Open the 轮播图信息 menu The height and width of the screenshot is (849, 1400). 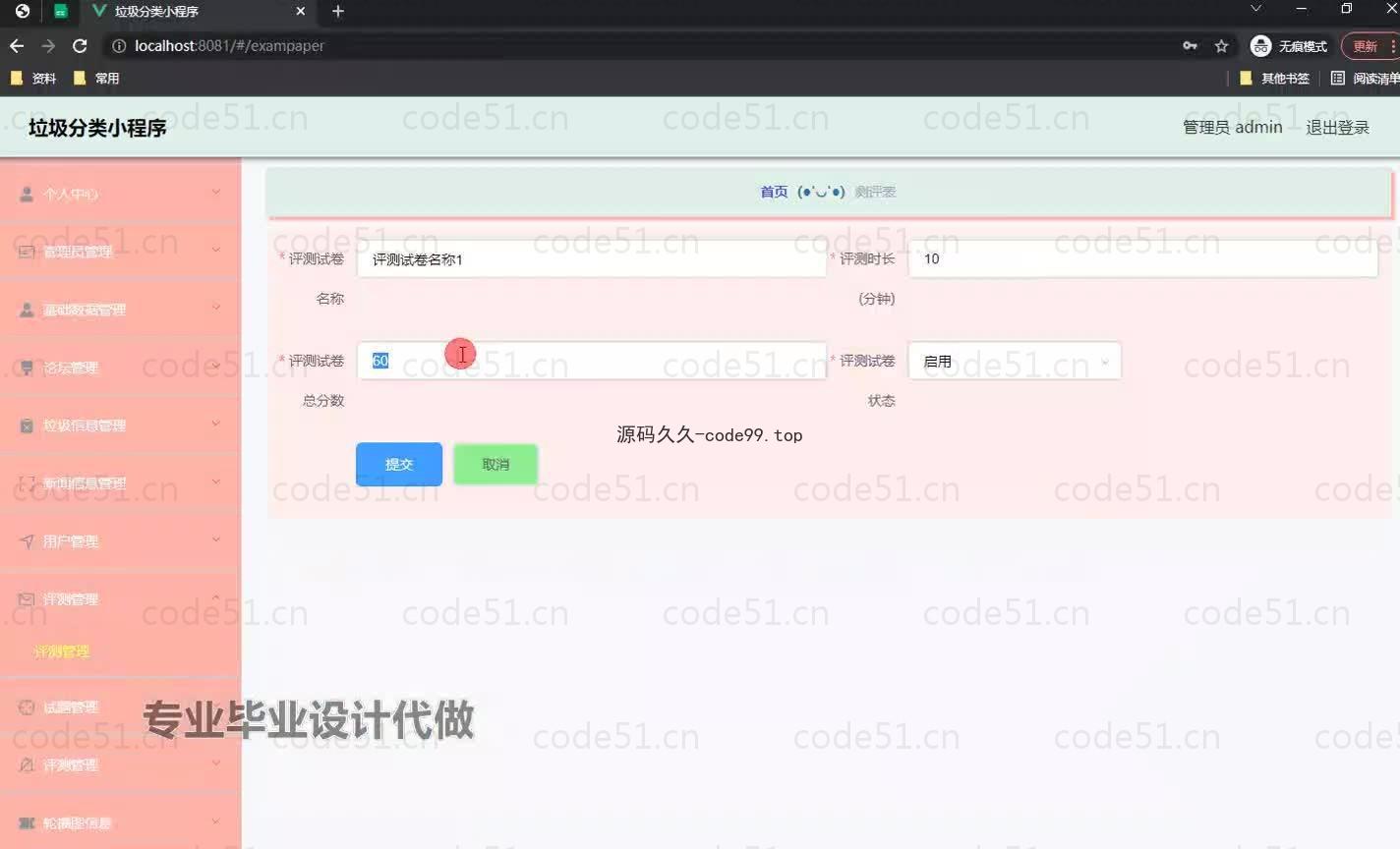(120, 823)
